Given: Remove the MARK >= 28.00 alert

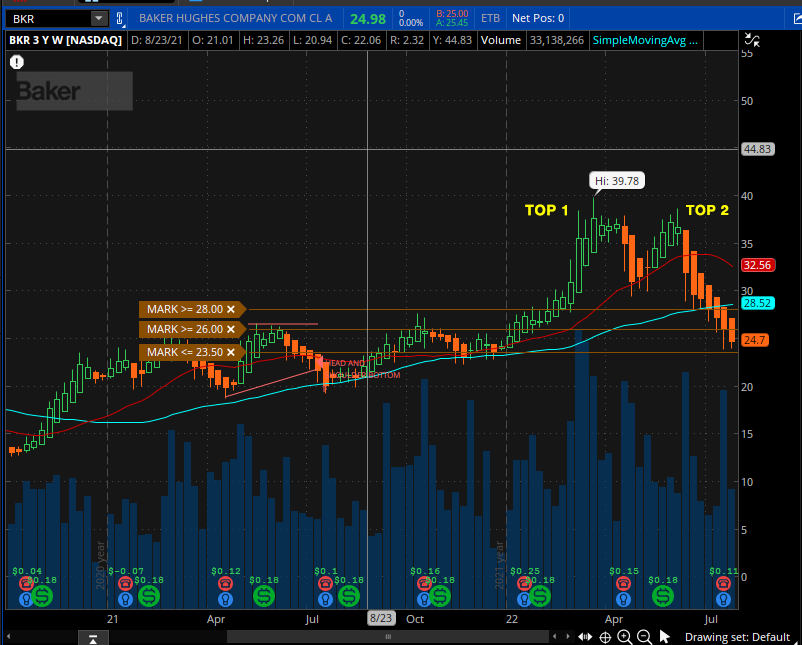Looking at the screenshot, I should 231,309.
